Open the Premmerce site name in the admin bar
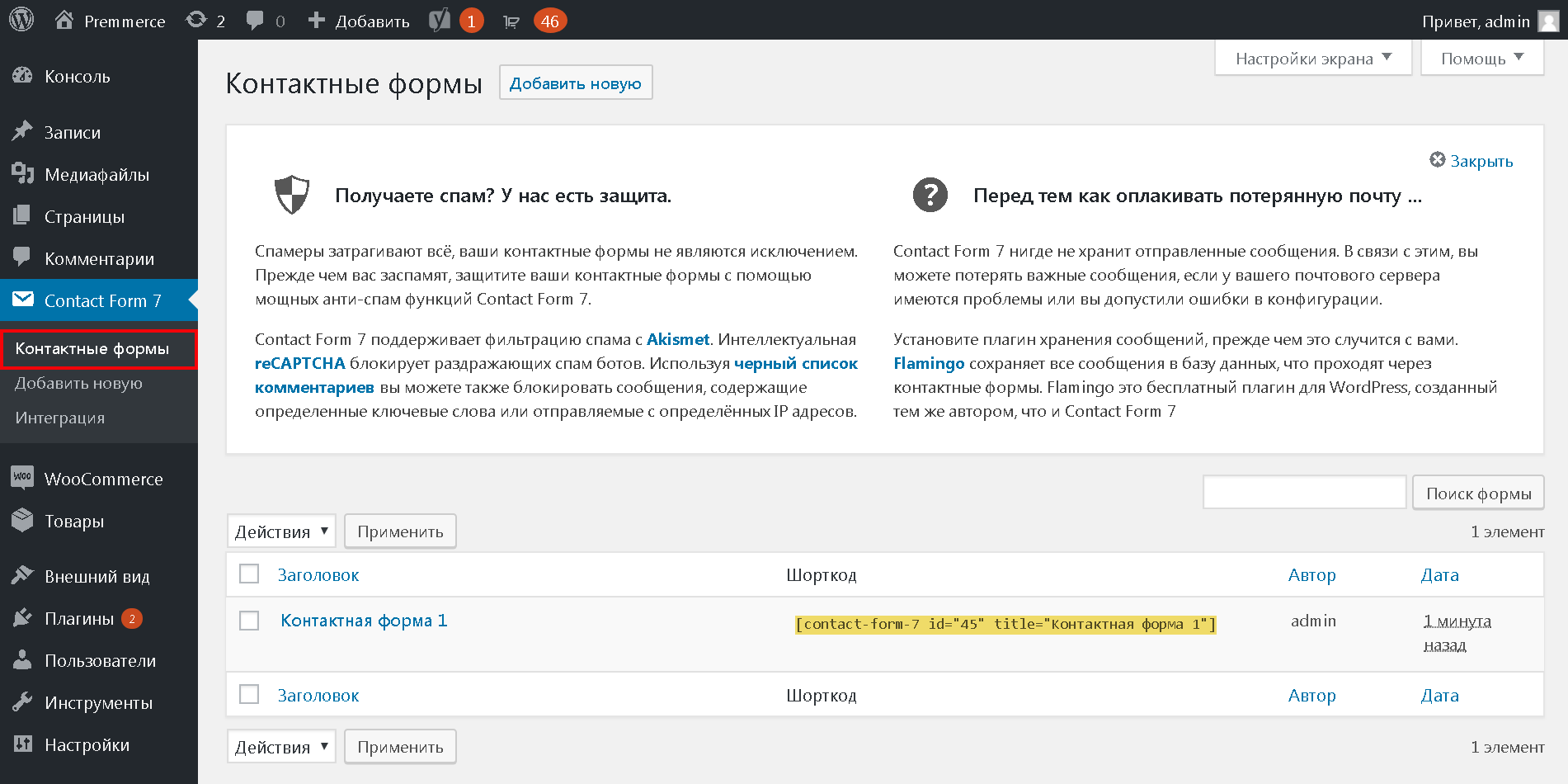 pos(125,21)
